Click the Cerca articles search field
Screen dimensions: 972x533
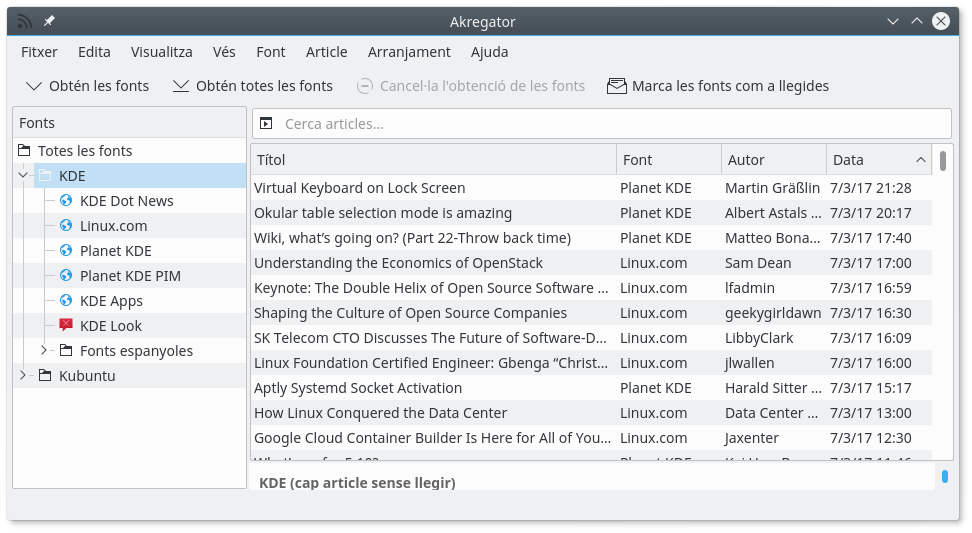610,124
